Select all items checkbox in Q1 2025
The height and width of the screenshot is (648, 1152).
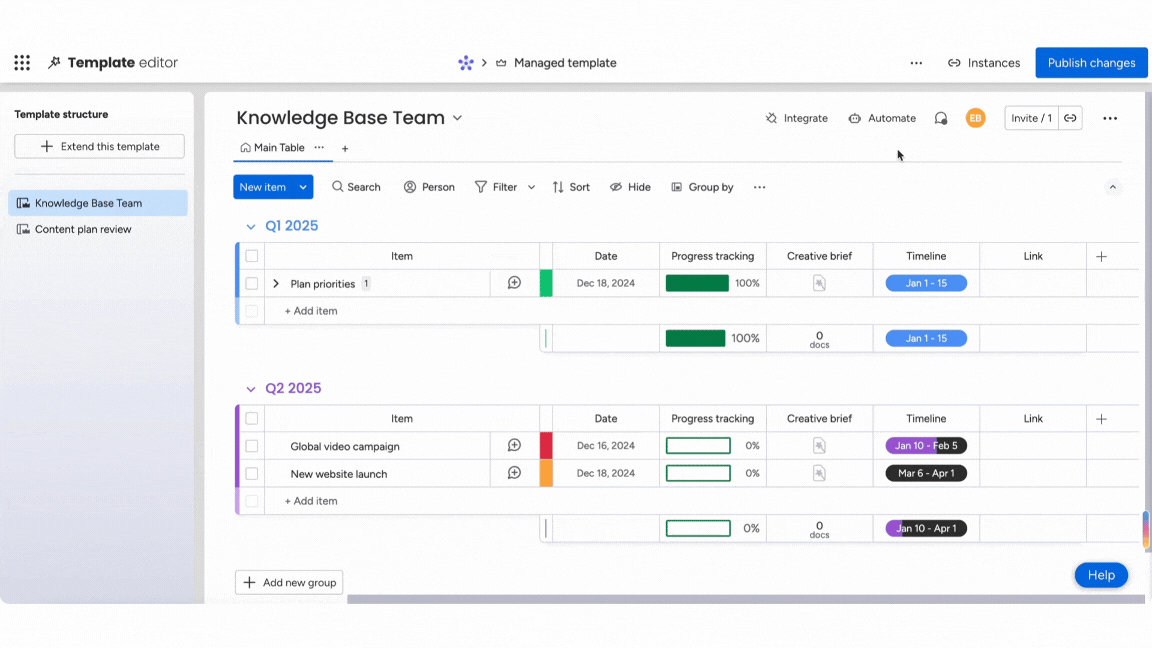(x=252, y=256)
